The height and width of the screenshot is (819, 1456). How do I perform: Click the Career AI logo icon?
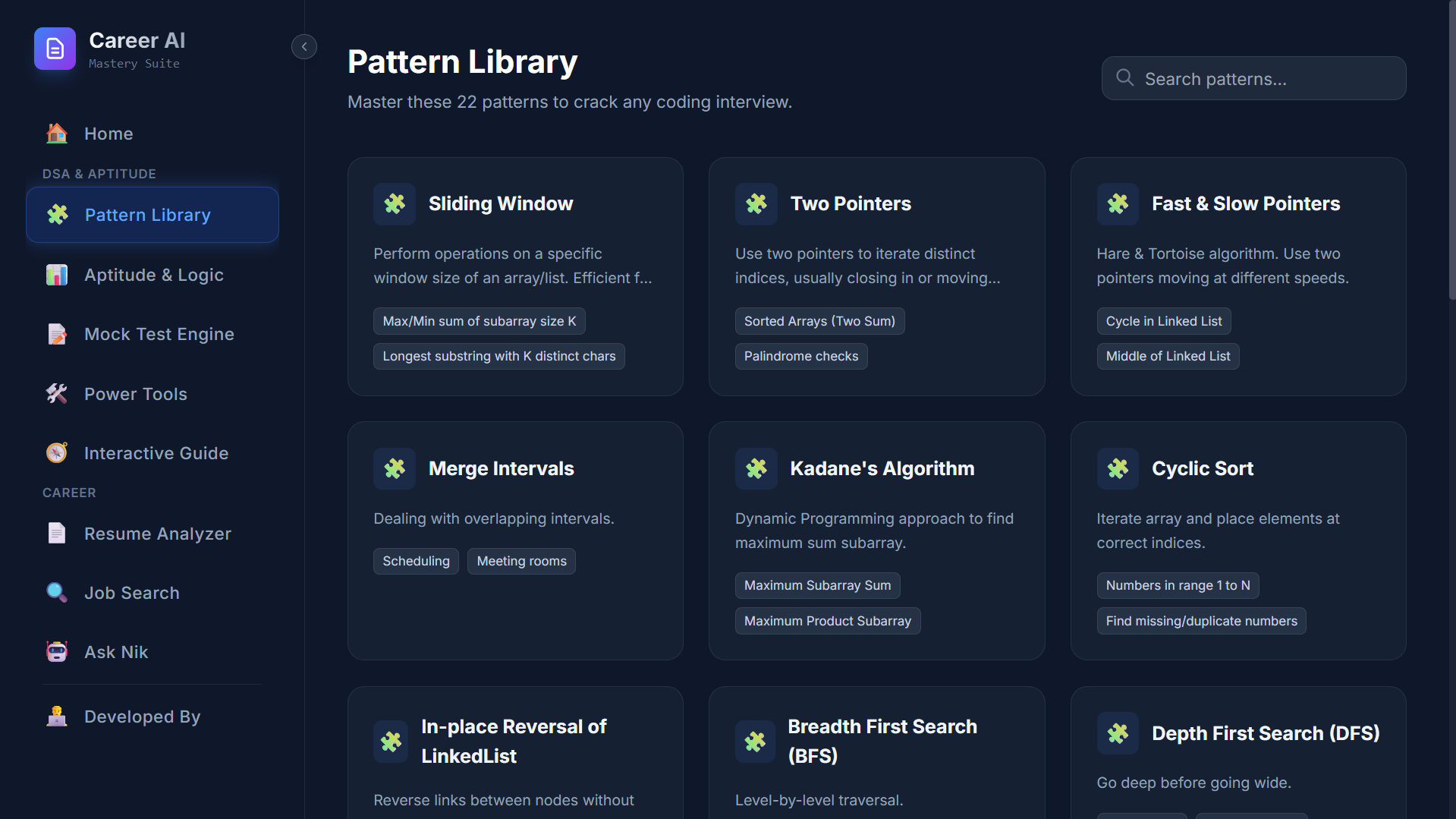pos(55,49)
